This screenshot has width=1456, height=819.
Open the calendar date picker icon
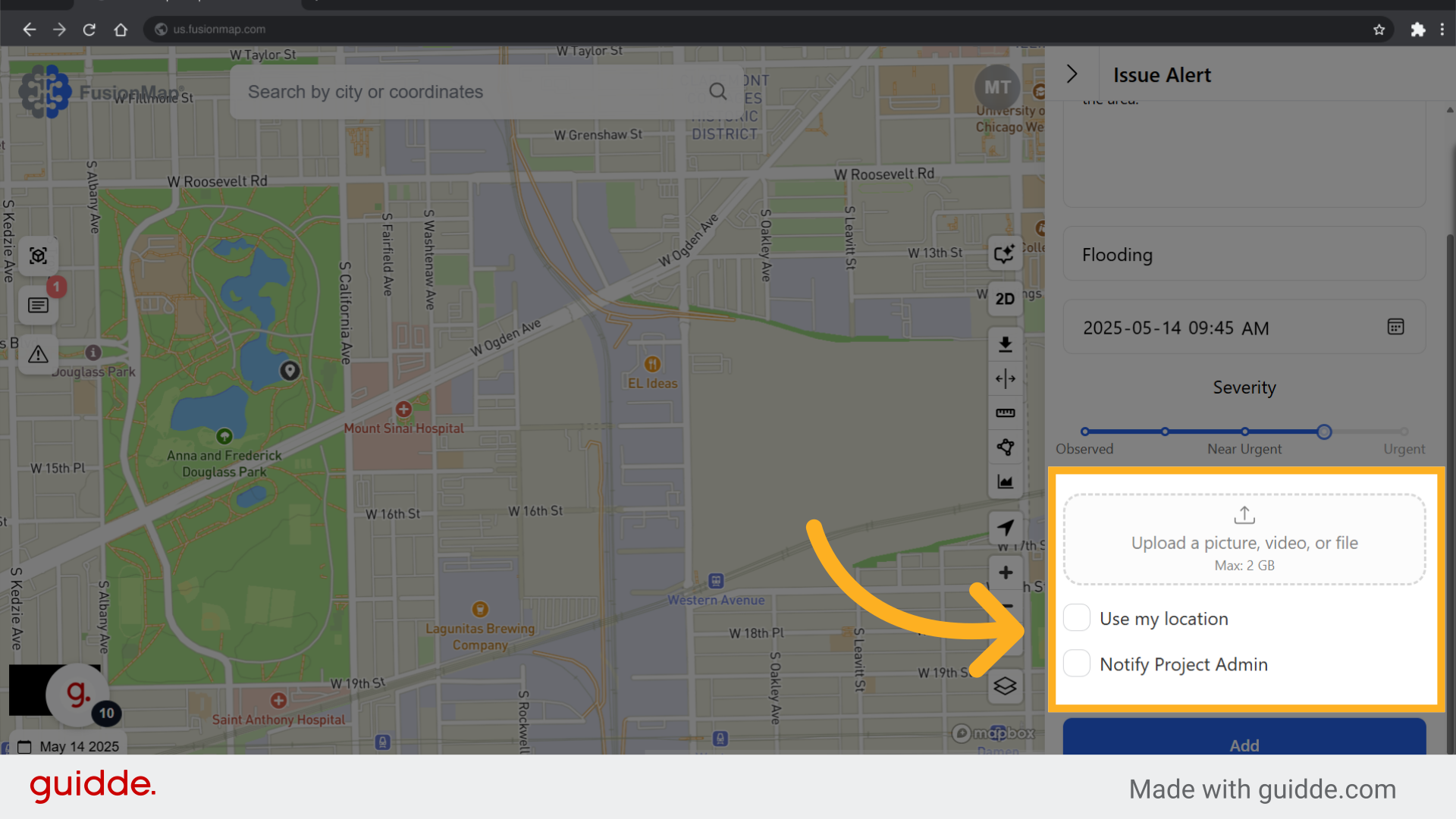tap(1395, 327)
